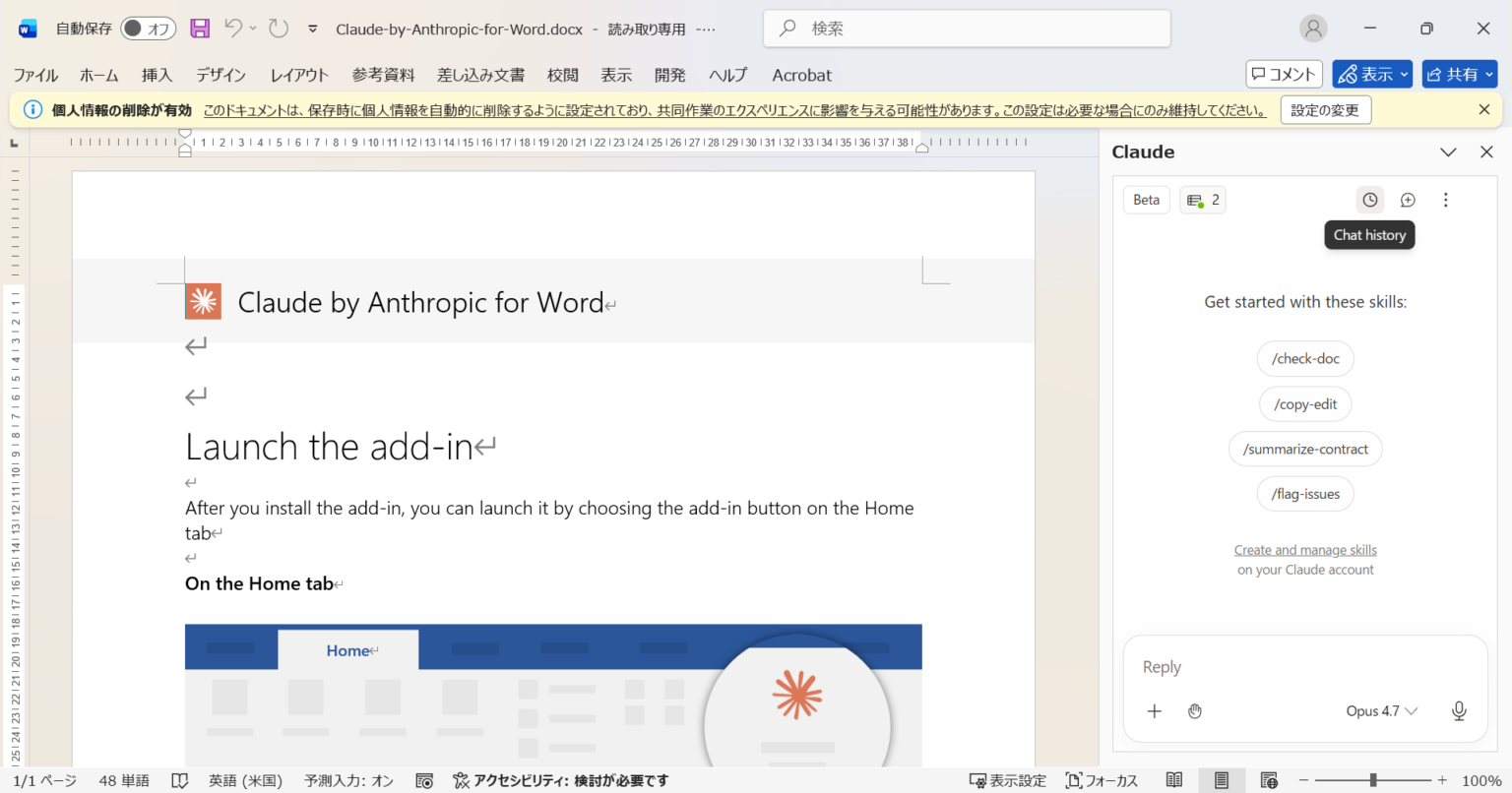1512x793 pixels.
Task: Open the 表示 ribbon tab
Action: [616, 75]
